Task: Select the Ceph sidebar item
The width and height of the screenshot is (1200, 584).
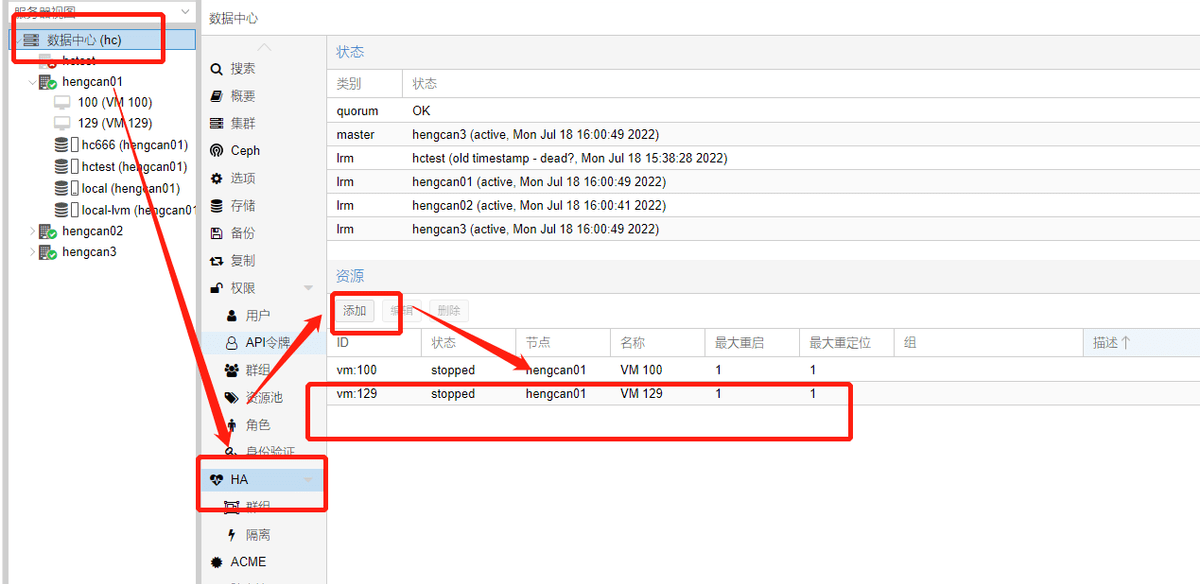Action: click(x=245, y=150)
